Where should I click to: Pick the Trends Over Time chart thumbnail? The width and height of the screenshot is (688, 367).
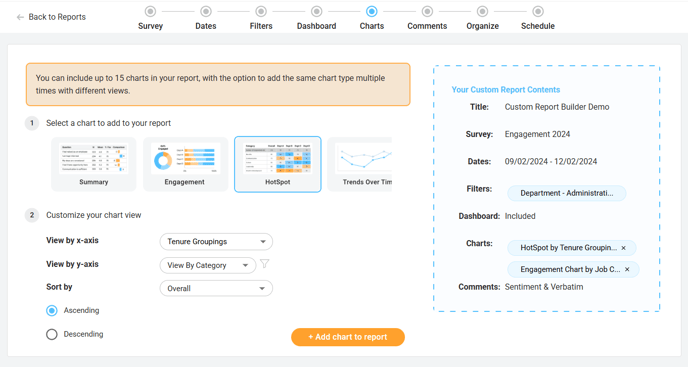tap(360, 164)
